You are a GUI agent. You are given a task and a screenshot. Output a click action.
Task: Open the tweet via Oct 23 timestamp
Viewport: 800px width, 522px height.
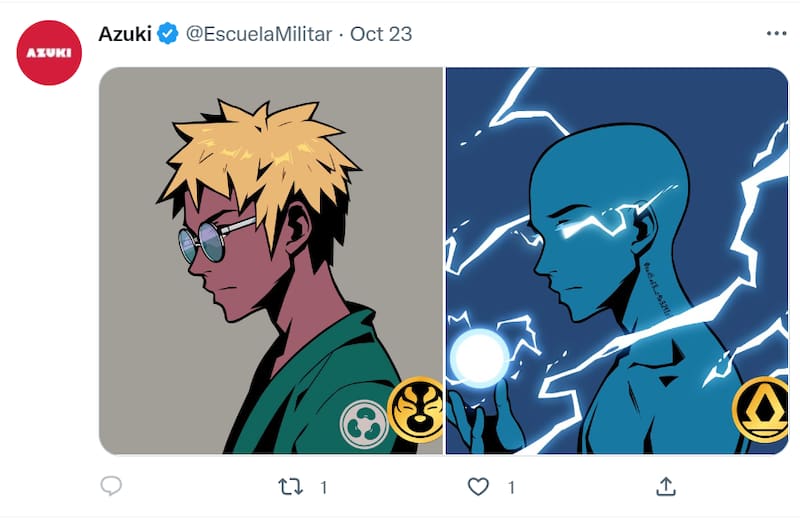pos(381,34)
